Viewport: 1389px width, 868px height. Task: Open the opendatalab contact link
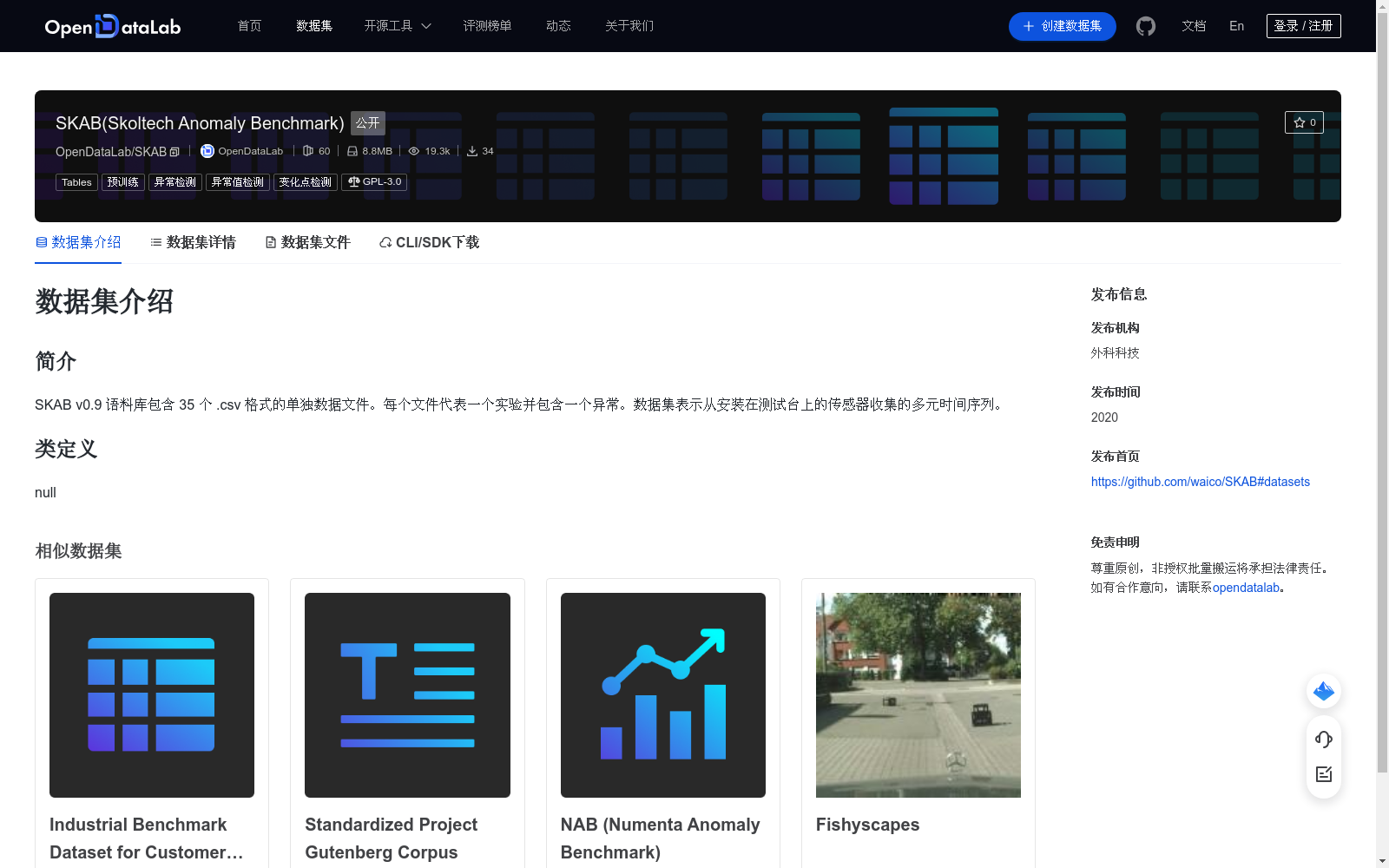1246,588
